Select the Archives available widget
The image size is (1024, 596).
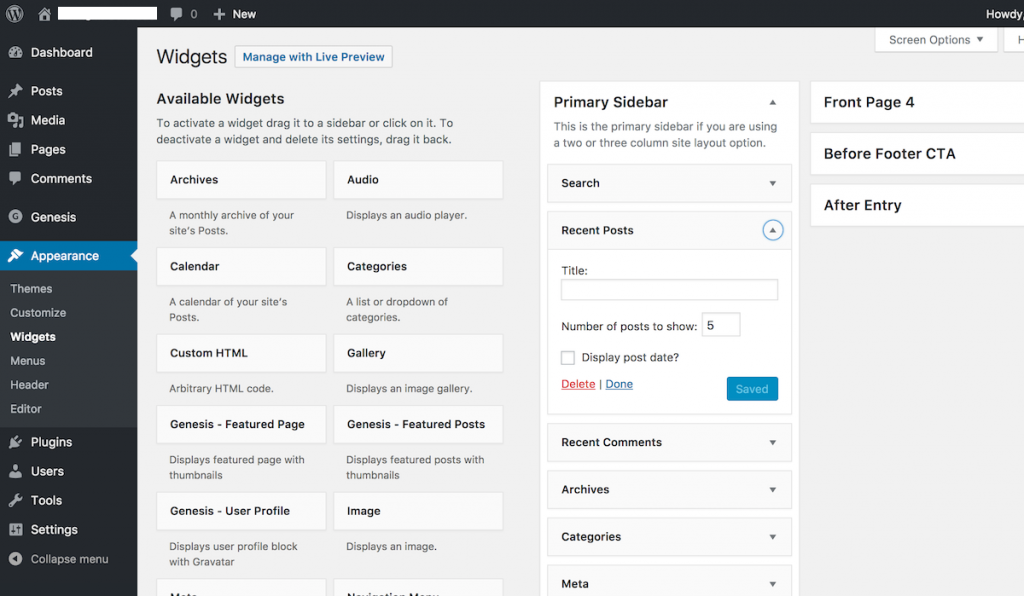pyautogui.click(x=241, y=180)
